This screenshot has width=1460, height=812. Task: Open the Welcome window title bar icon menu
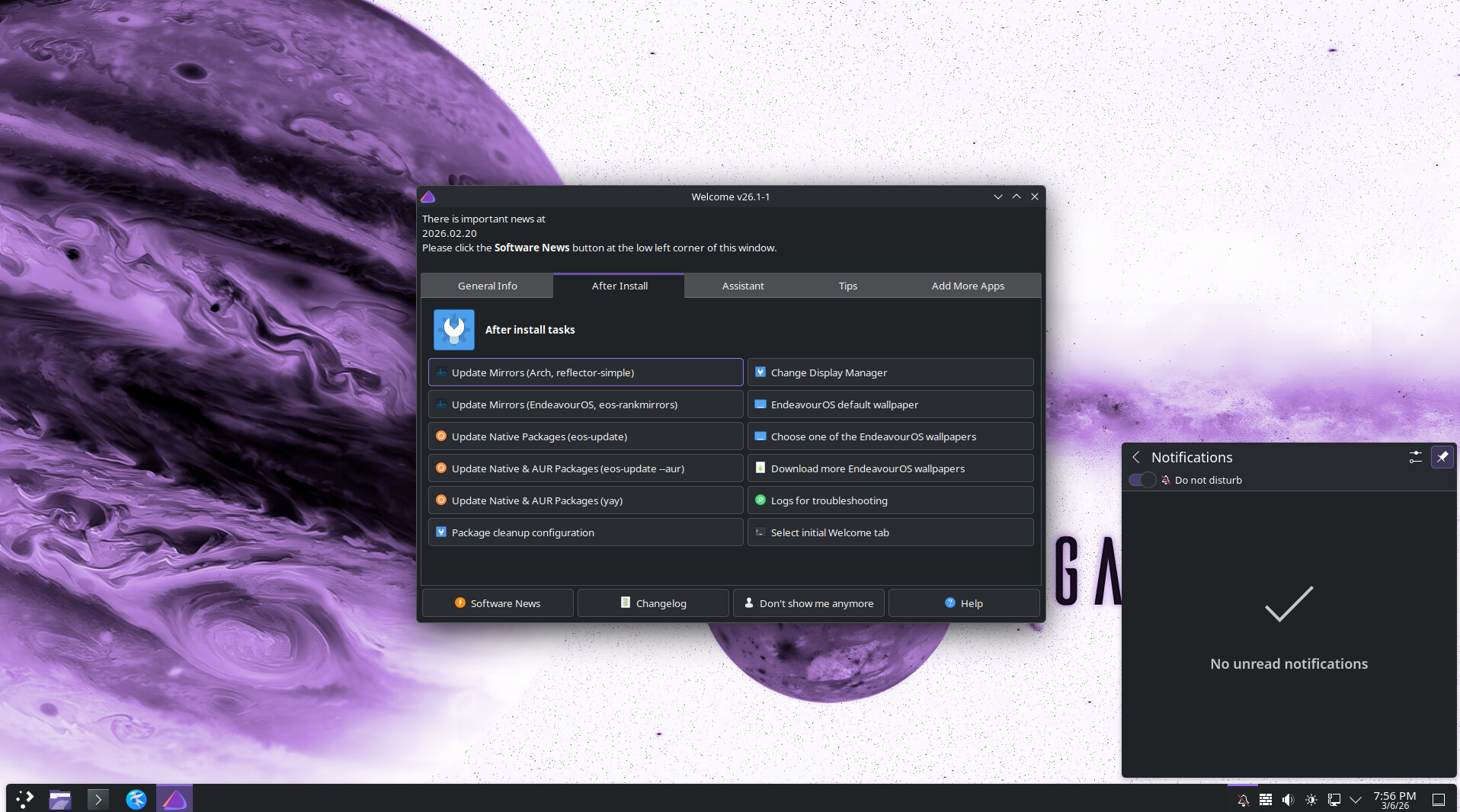[428, 197]
